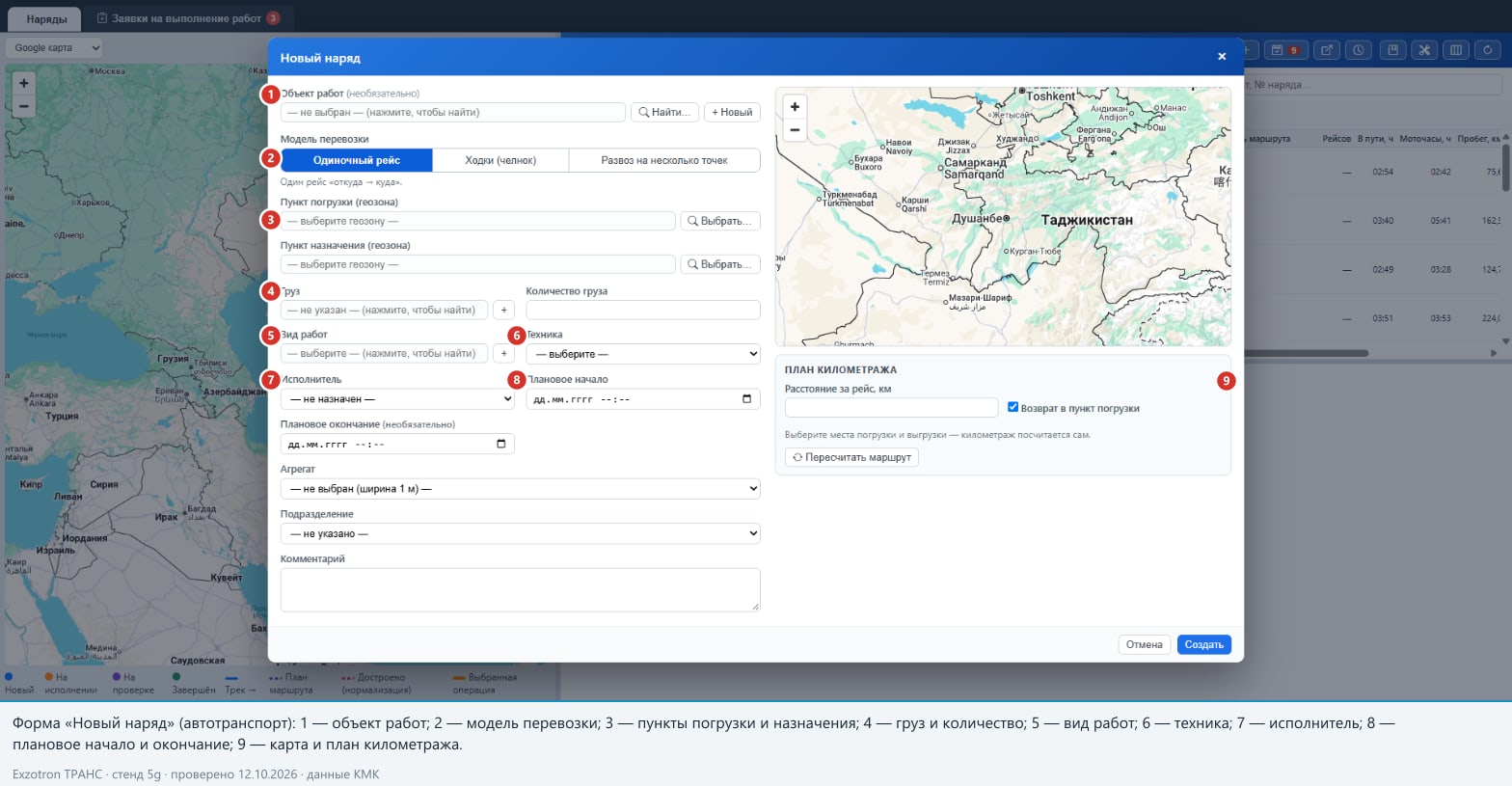The width and height of the screenshot is (1512, 786).
Task: Open the tools icon in background toolbar
Action: coord(1424,50)
